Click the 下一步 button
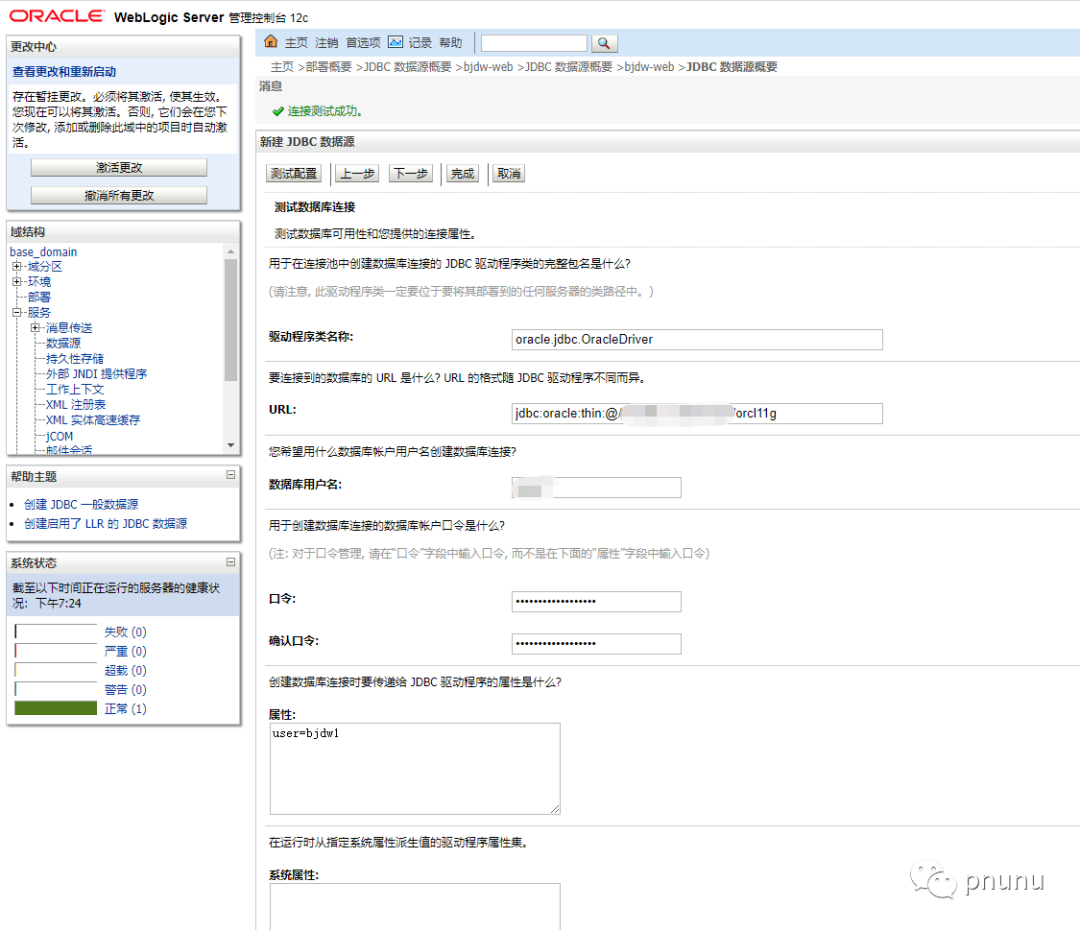The image size is (1080, 930). (x=411, y=174)
